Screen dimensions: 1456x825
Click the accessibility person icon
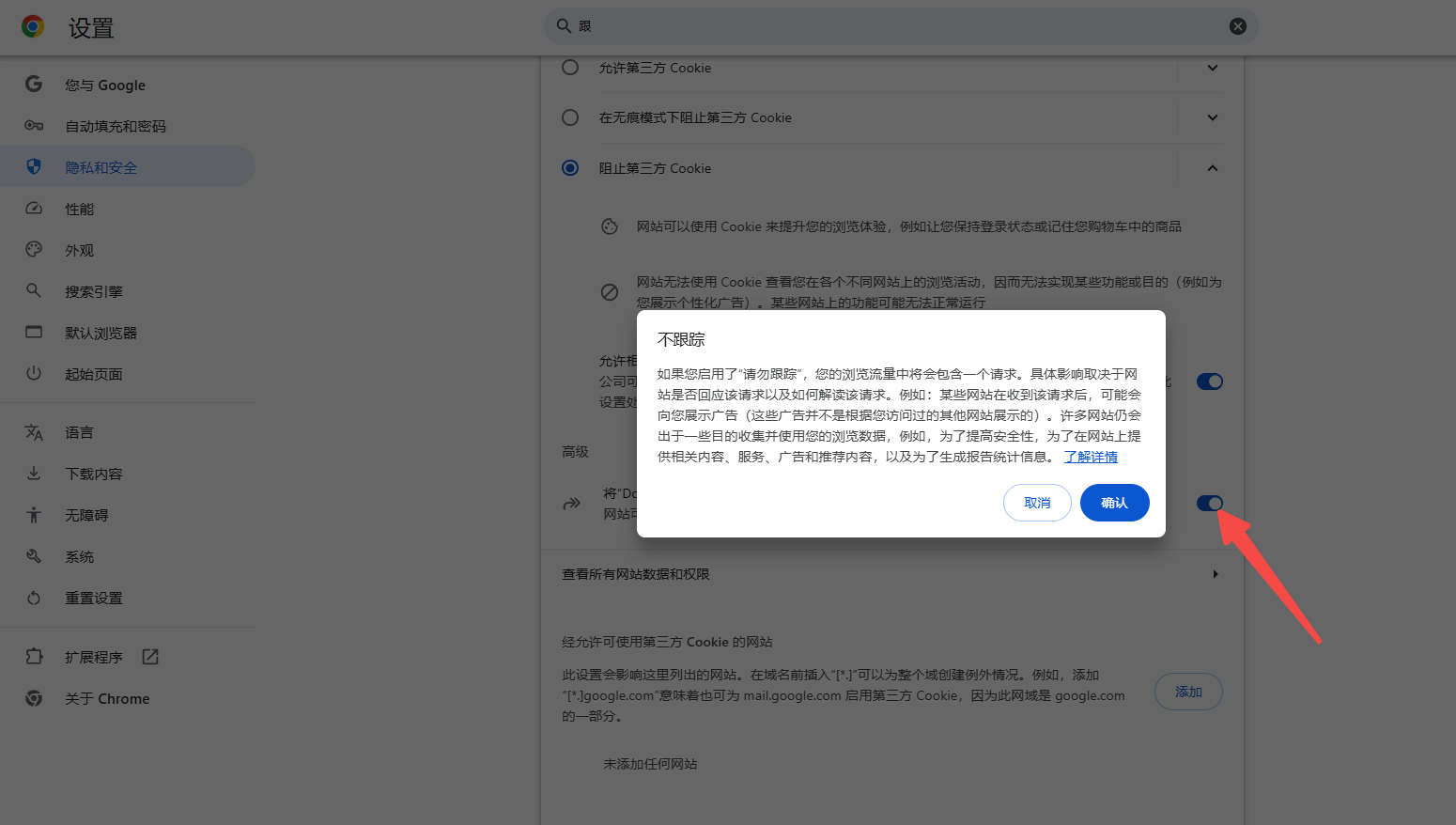(x=34, y=514)
